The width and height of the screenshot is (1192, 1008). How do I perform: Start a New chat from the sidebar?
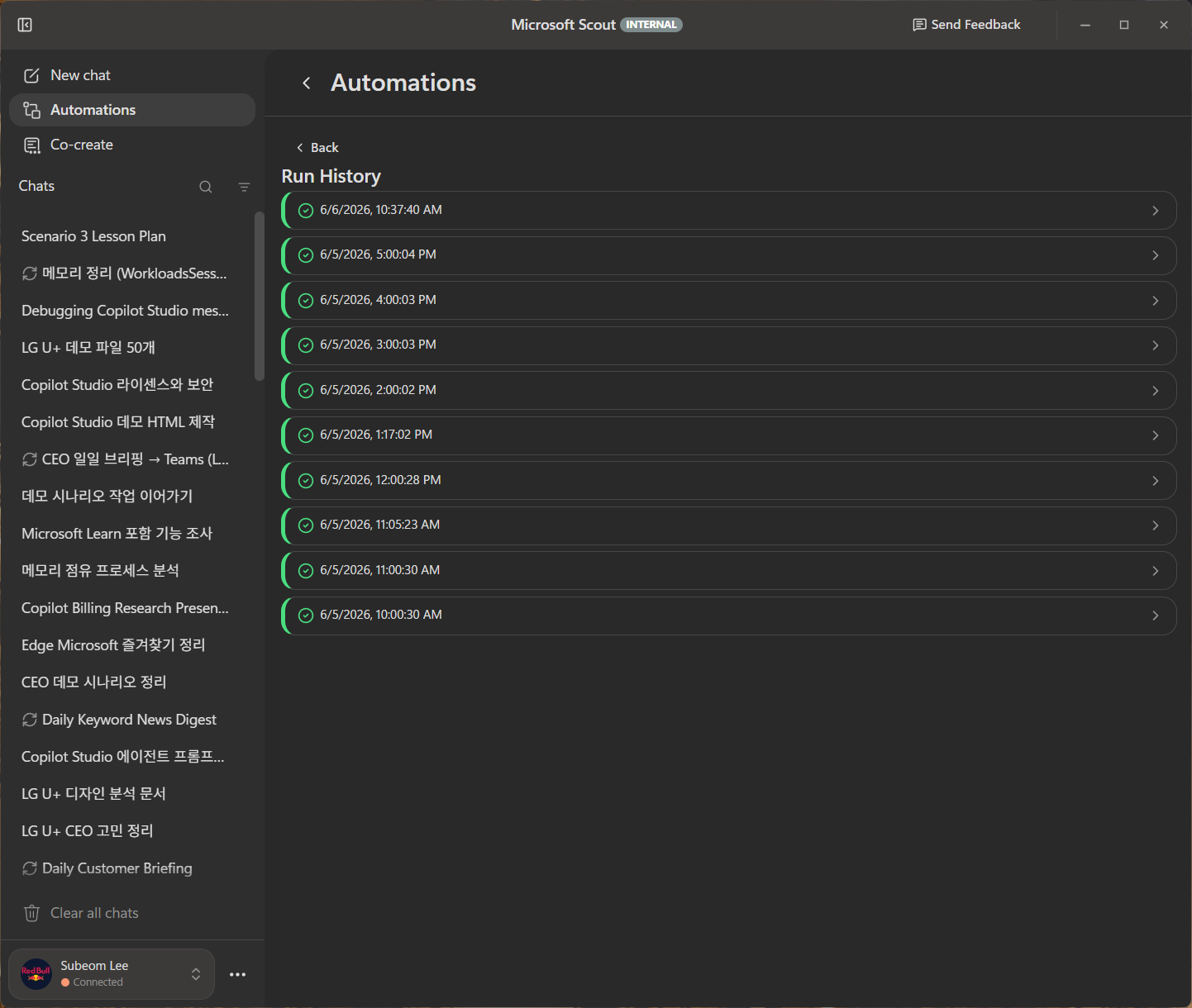(132, 75)
